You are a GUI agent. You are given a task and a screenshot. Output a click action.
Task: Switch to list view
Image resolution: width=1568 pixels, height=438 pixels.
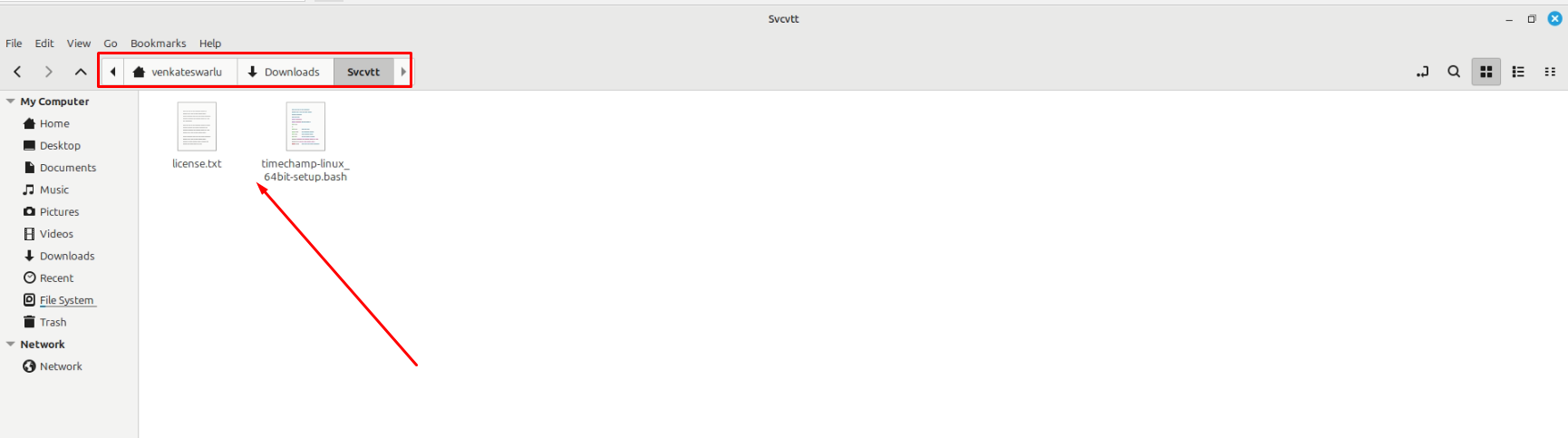coord(1518,72)
